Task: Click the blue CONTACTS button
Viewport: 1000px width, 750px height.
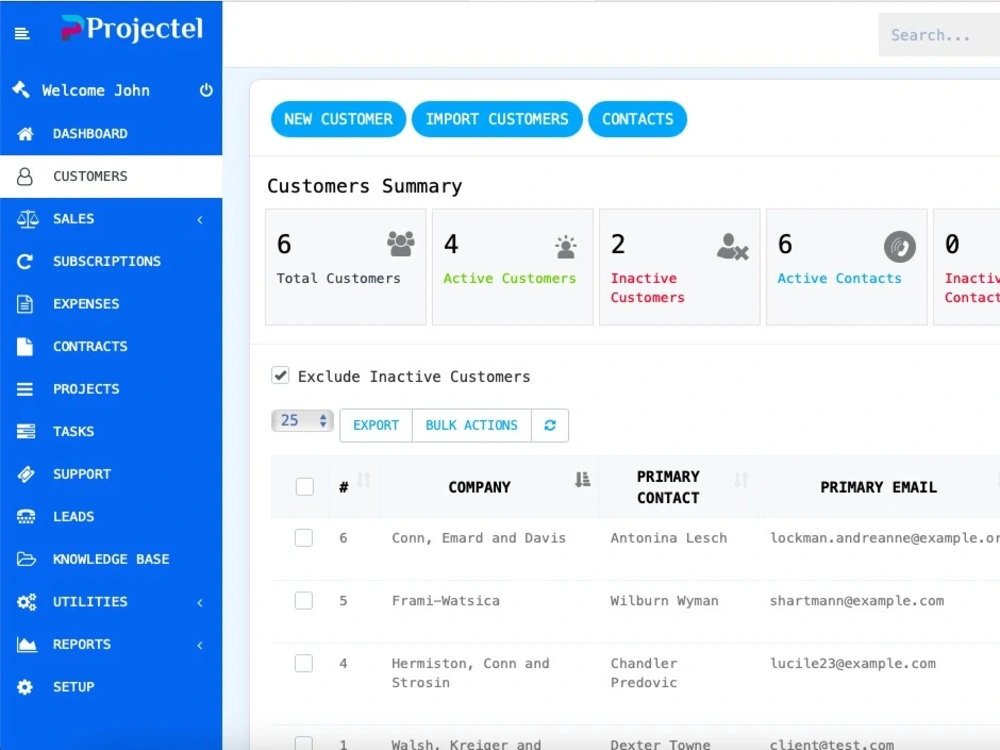Action: pyautogui.click(x=638, y=119)
